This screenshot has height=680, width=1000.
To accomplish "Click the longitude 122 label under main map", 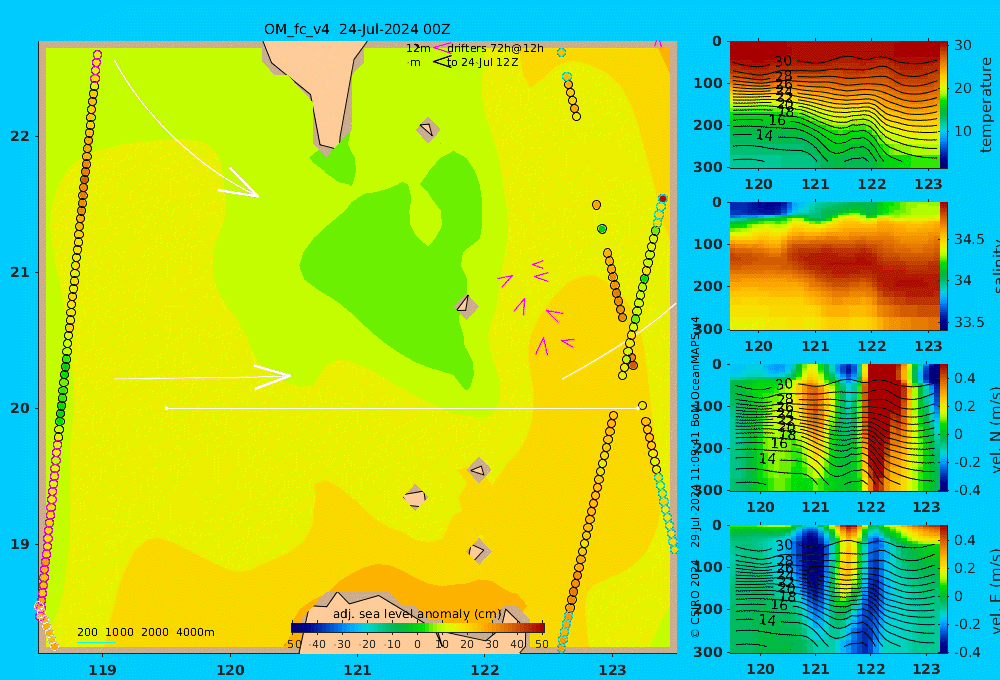I will point(485,670).
